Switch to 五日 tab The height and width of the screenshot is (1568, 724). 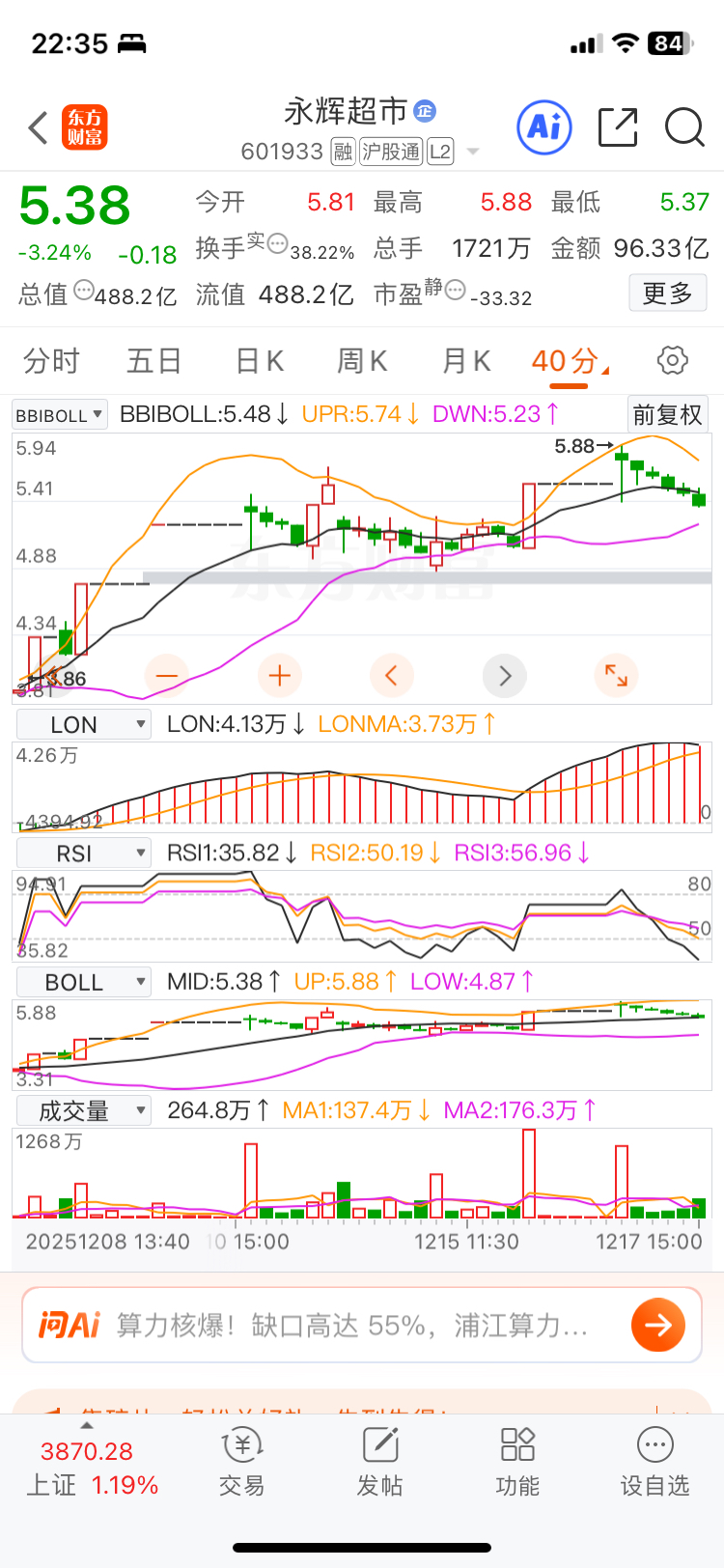pyautogui.click(x=154, y=361)
